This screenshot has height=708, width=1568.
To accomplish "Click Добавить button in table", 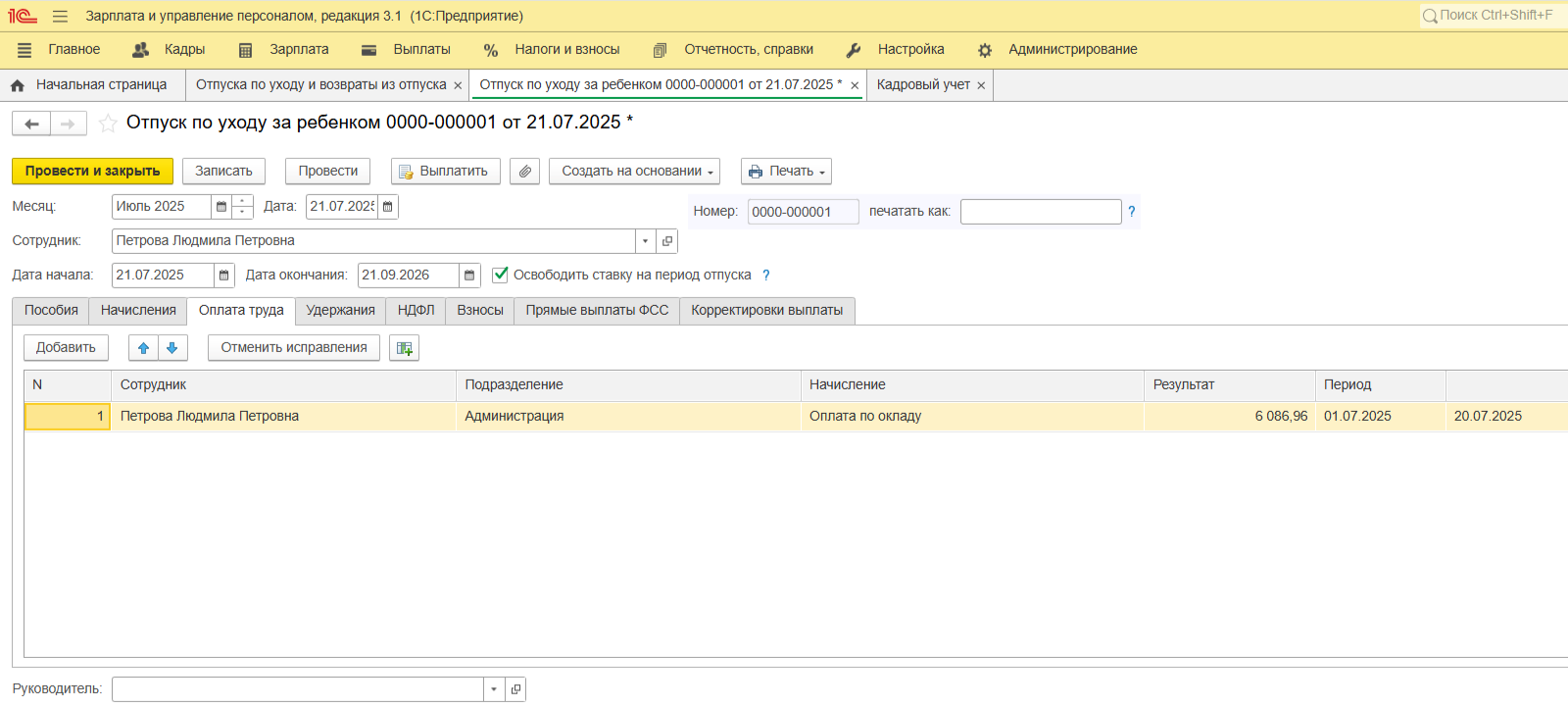I will click(x=66, y=348).
